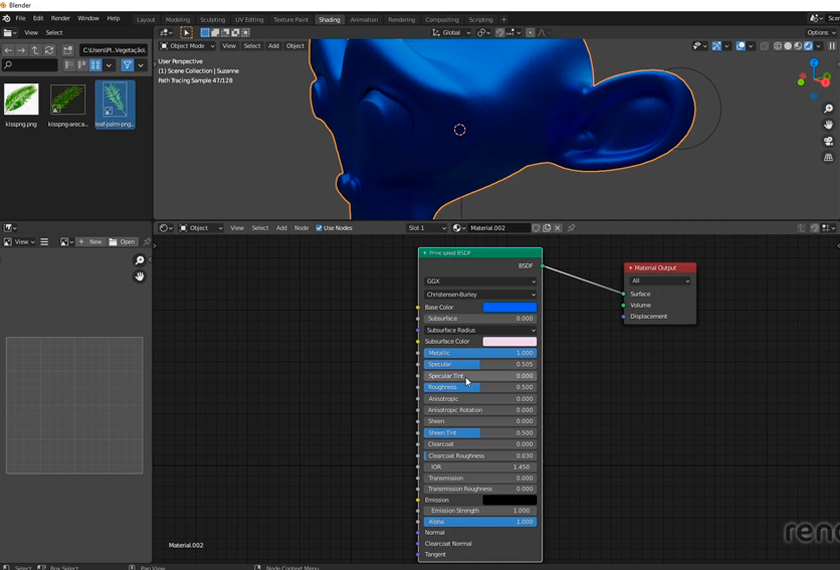The width and height of the screenshot is (840, 570).
Task: Enable thumbnail display mode in file browser
Action: click(96, 65)
